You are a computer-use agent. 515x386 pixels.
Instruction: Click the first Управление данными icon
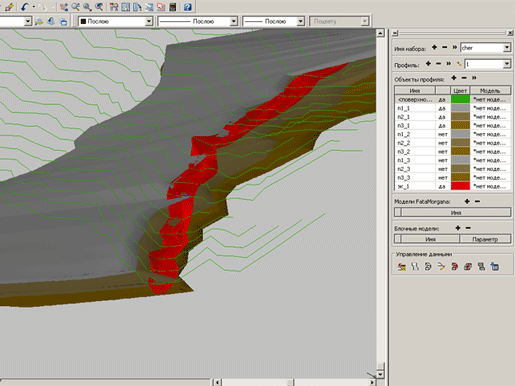tap(402, 266)
